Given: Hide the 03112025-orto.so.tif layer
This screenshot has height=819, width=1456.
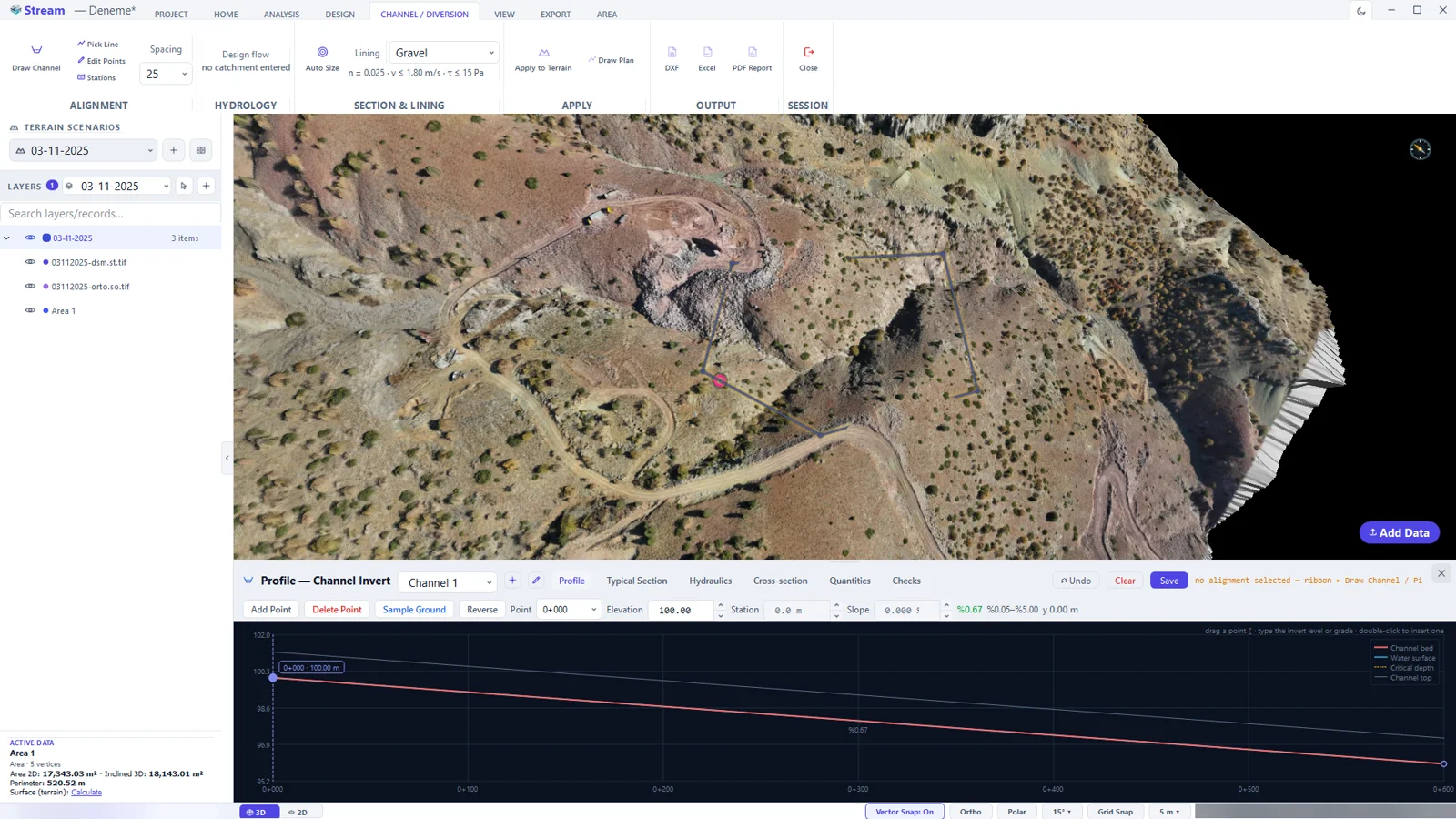Looking at the screenshot, I should point(30,286).
